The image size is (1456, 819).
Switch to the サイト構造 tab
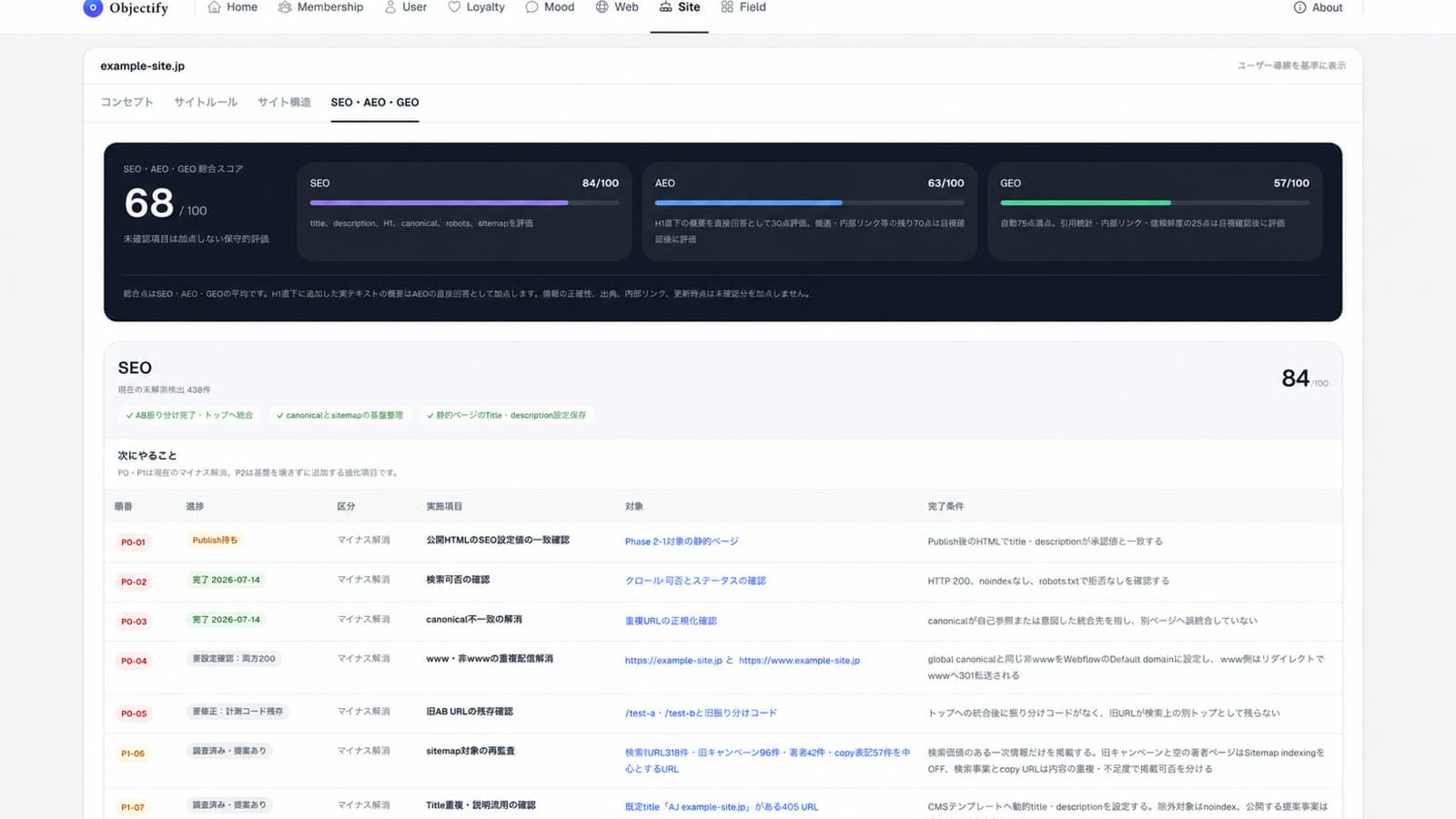click(x=284, y=102)
